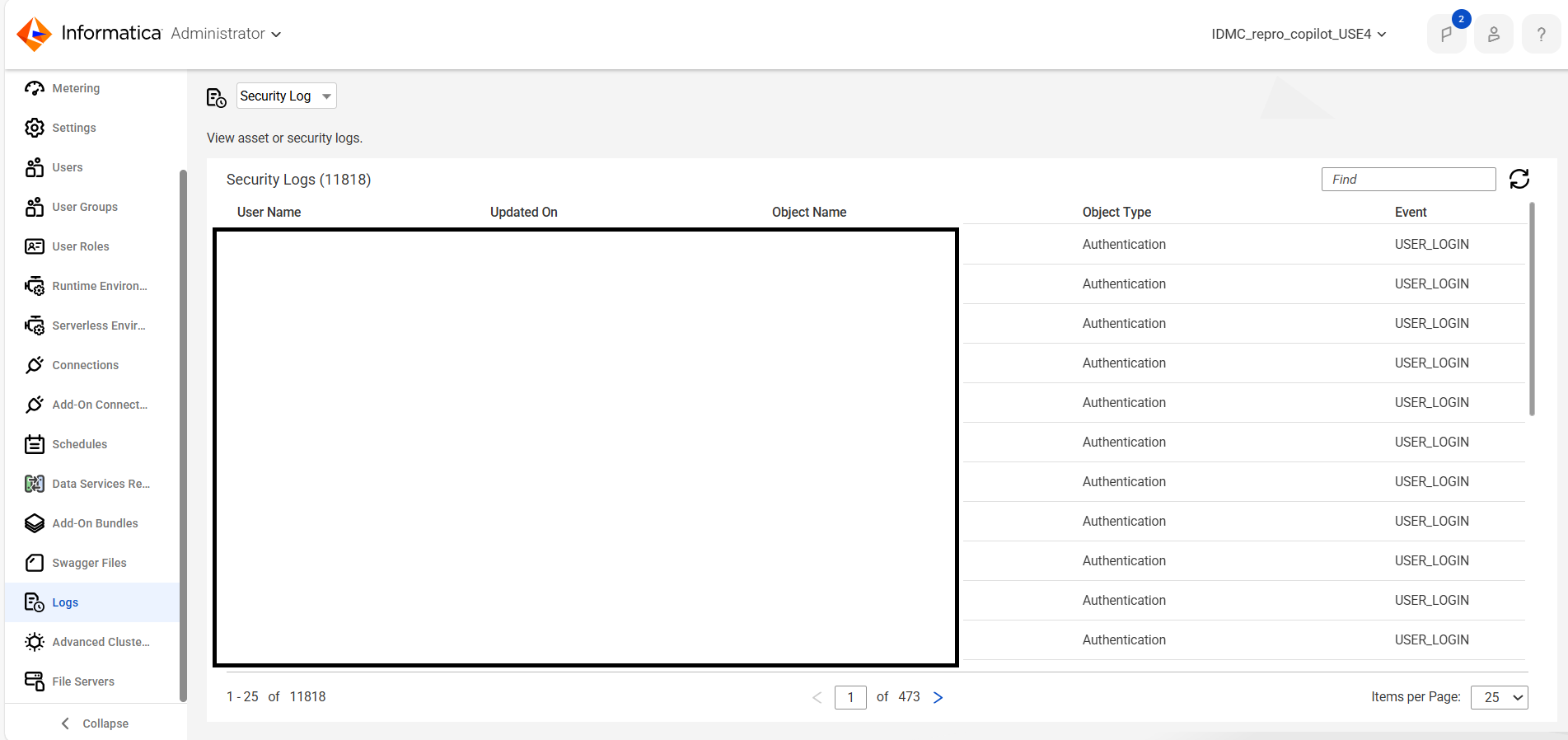Open the Metering page icon
1568x740 pixels.
coord(35,88)
